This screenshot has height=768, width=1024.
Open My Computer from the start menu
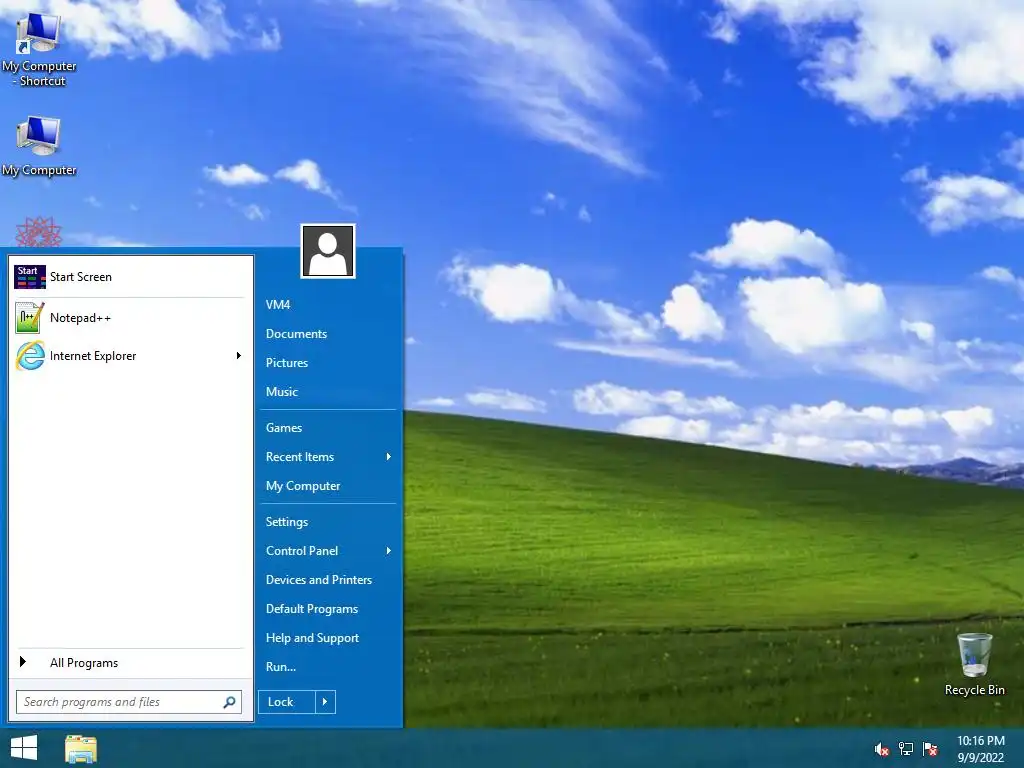click(328, 486)
